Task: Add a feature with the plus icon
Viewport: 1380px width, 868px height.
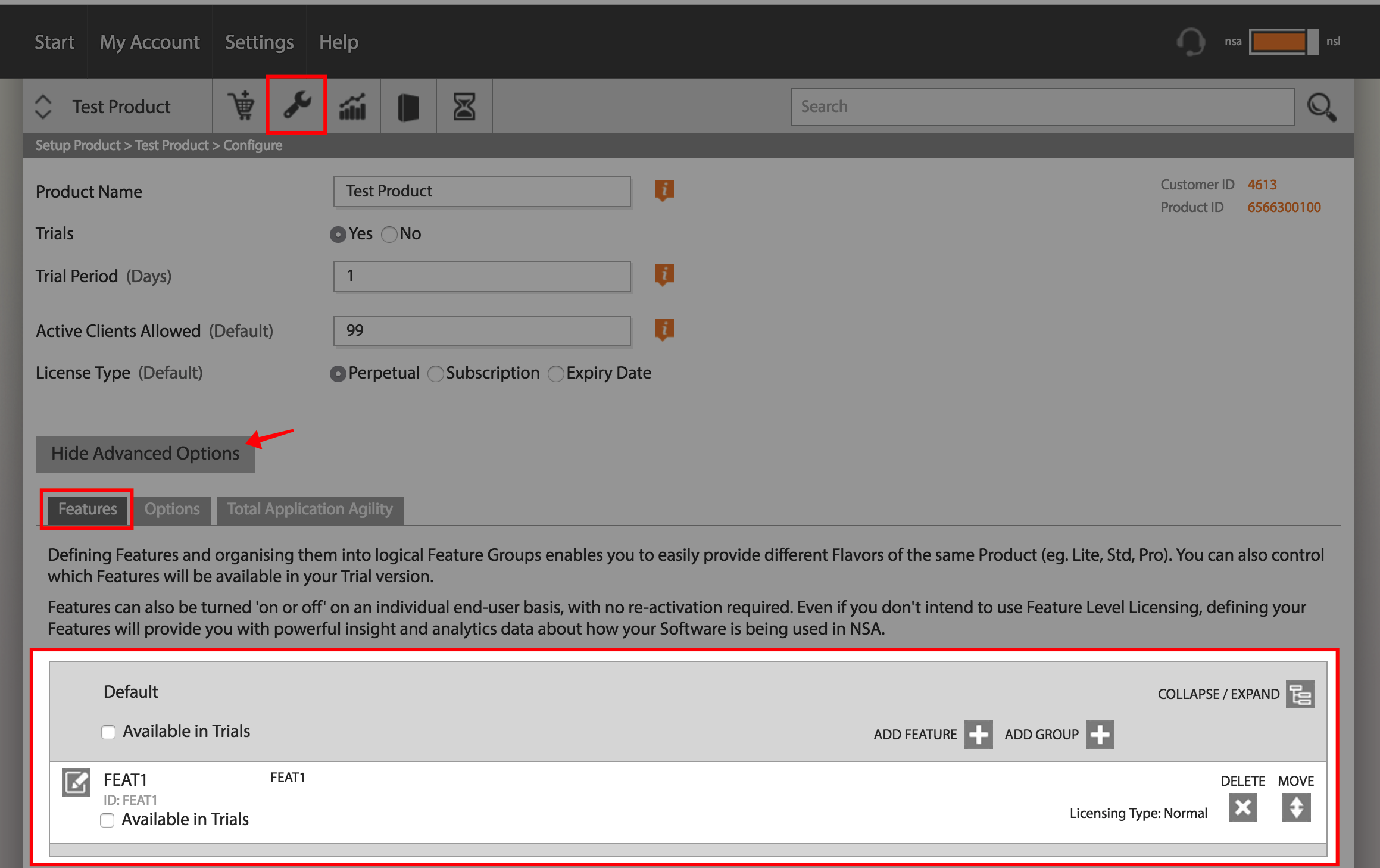Action: coord(979,735)
